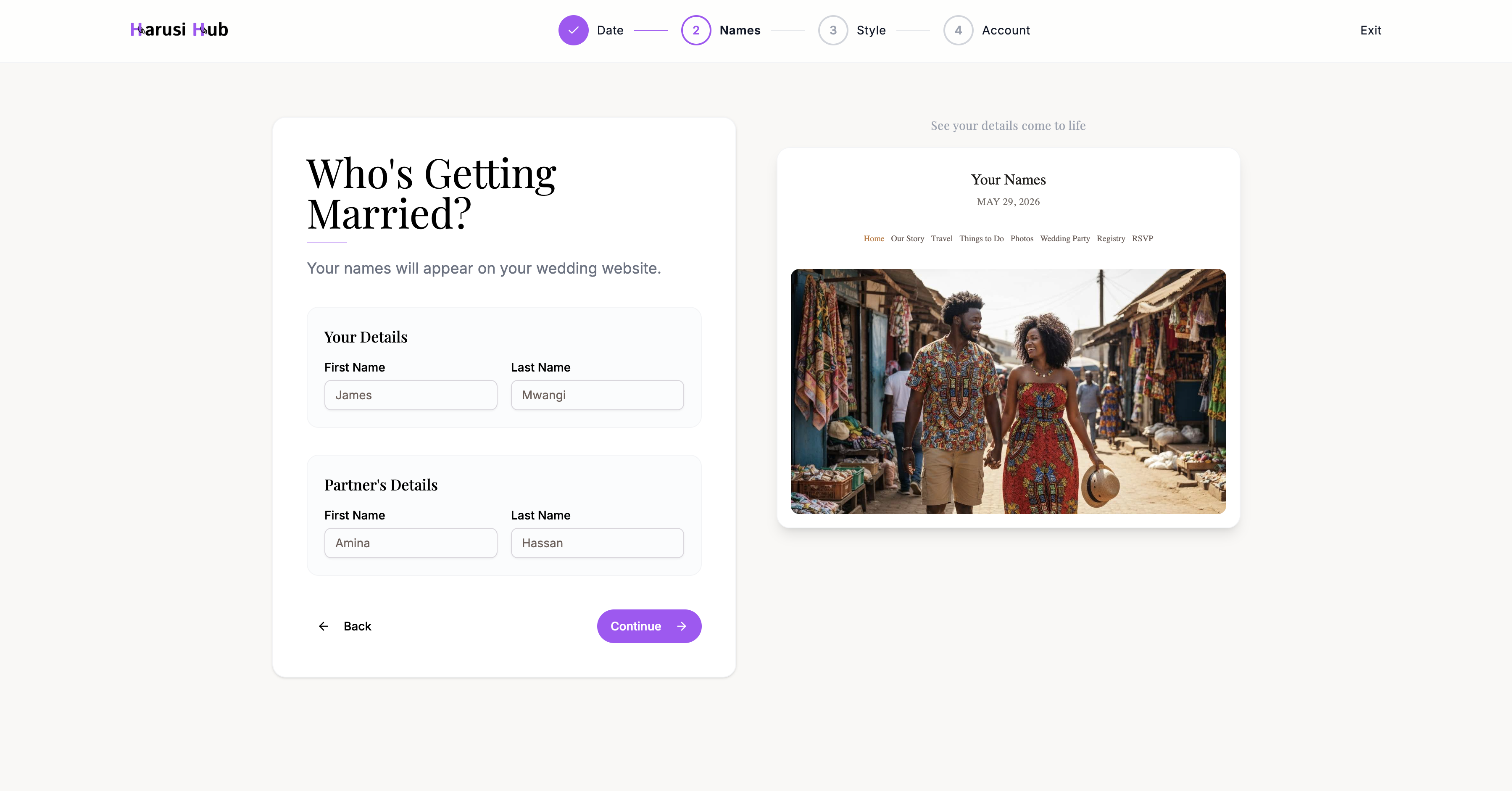
Task: Open the Home tab in preview
Action: (873, 238)
